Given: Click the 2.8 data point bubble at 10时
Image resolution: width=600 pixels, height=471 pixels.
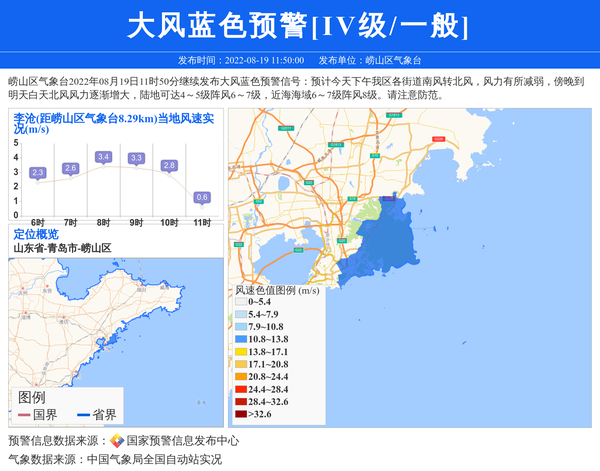Looking at the screenshot, I should click(169, 165).
